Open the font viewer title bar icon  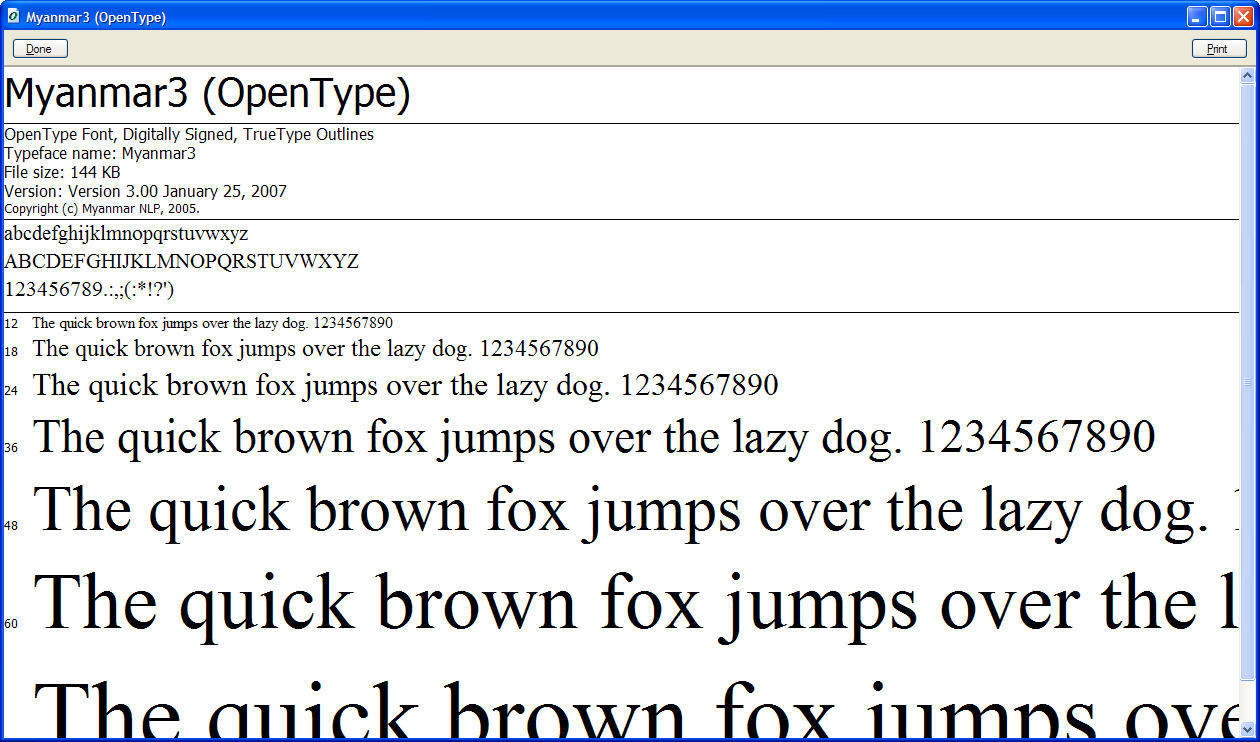[13, 16]
